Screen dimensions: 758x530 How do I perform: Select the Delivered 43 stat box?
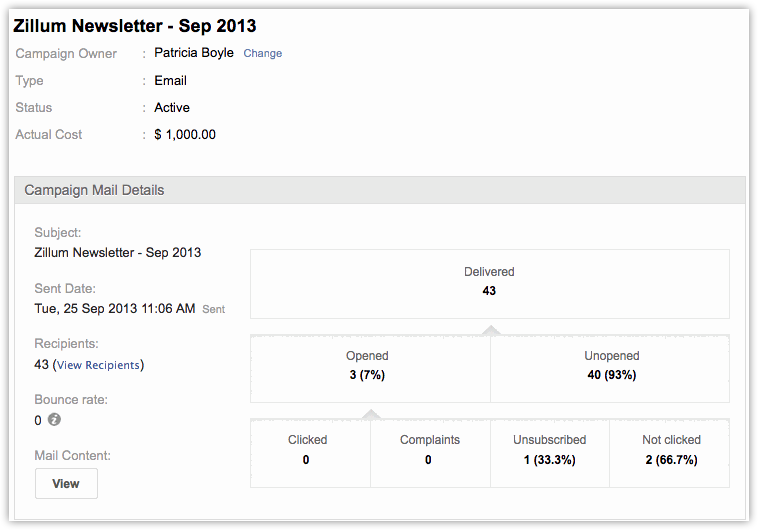pos(489,282)
